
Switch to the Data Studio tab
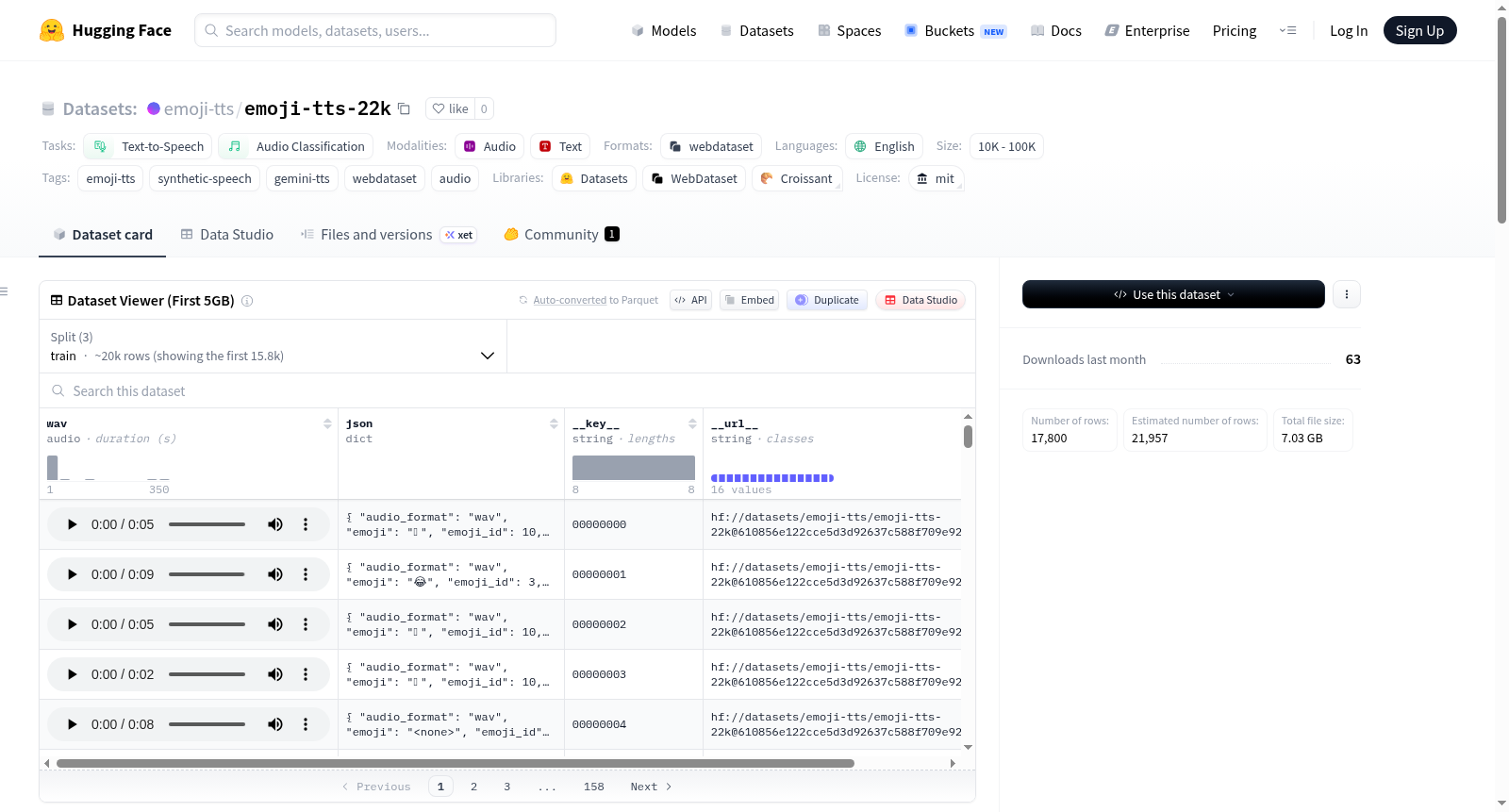227,235
